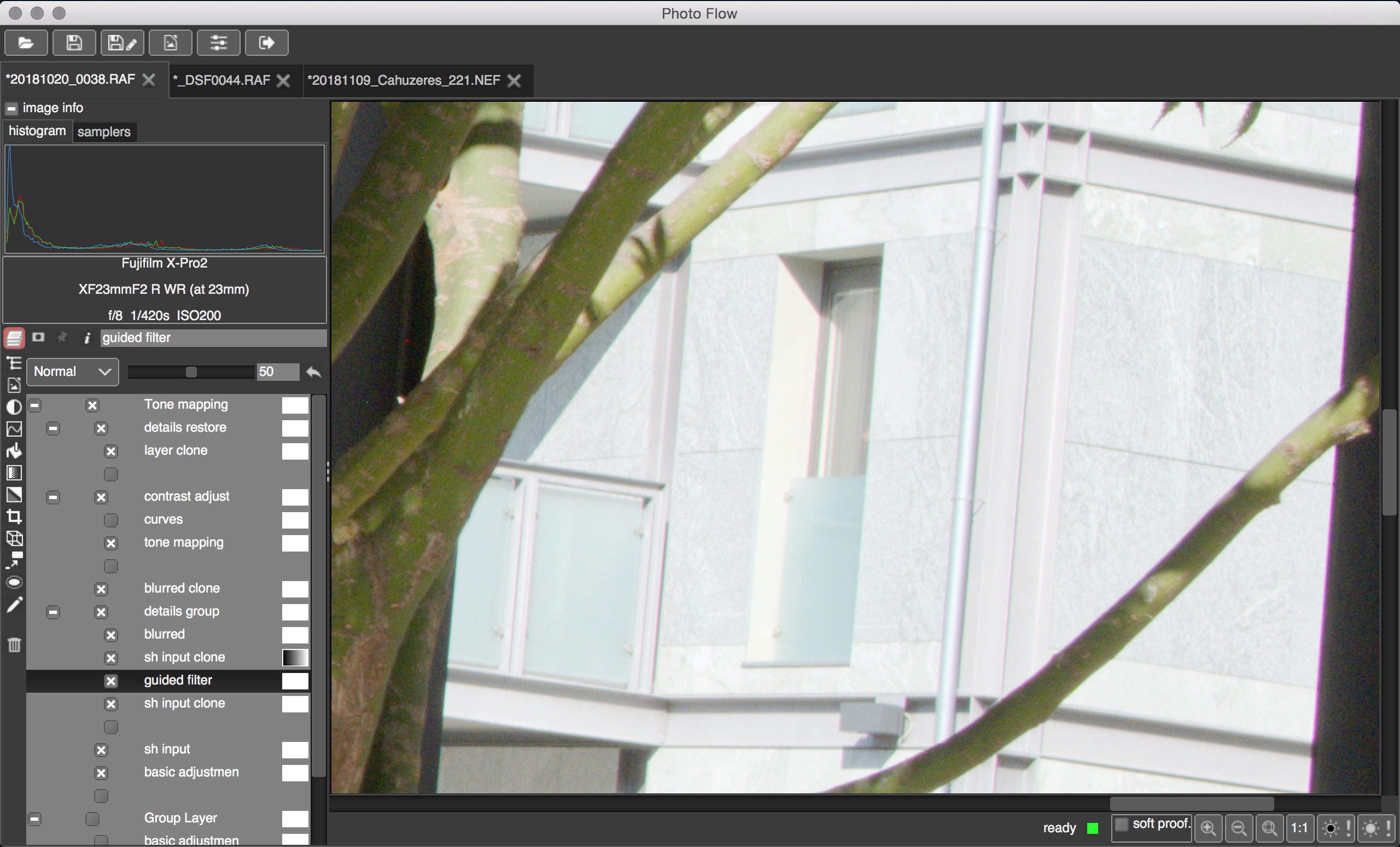Screen dimensions: 1400x847
Task: Close the 20181109_Cahuzeres_221.NEF tab
Action: pos(514,81)
